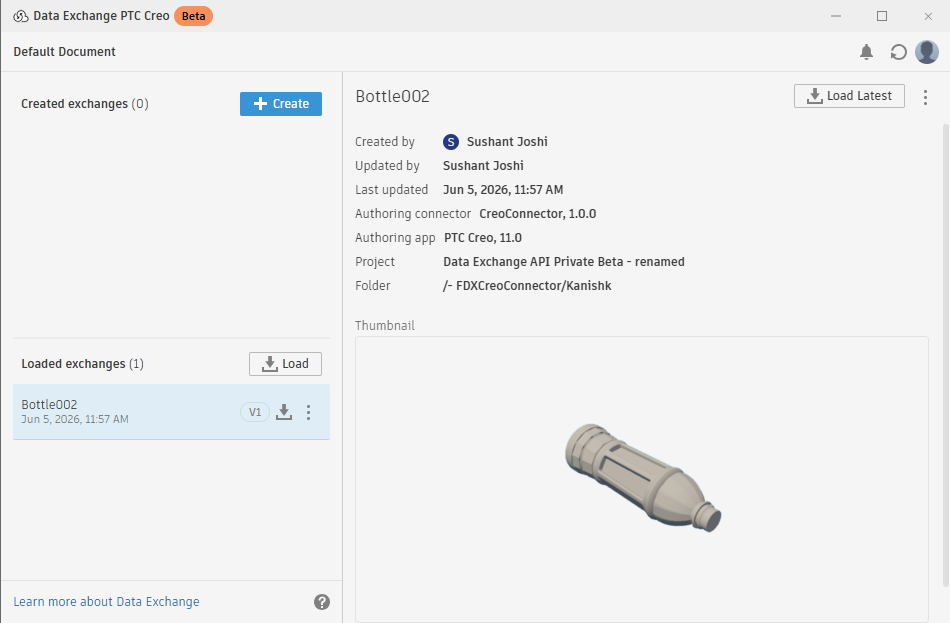Click the Bottle002 heading in the details panel
The height and width of the screenshot is (623, 950).
coord(393,96)
